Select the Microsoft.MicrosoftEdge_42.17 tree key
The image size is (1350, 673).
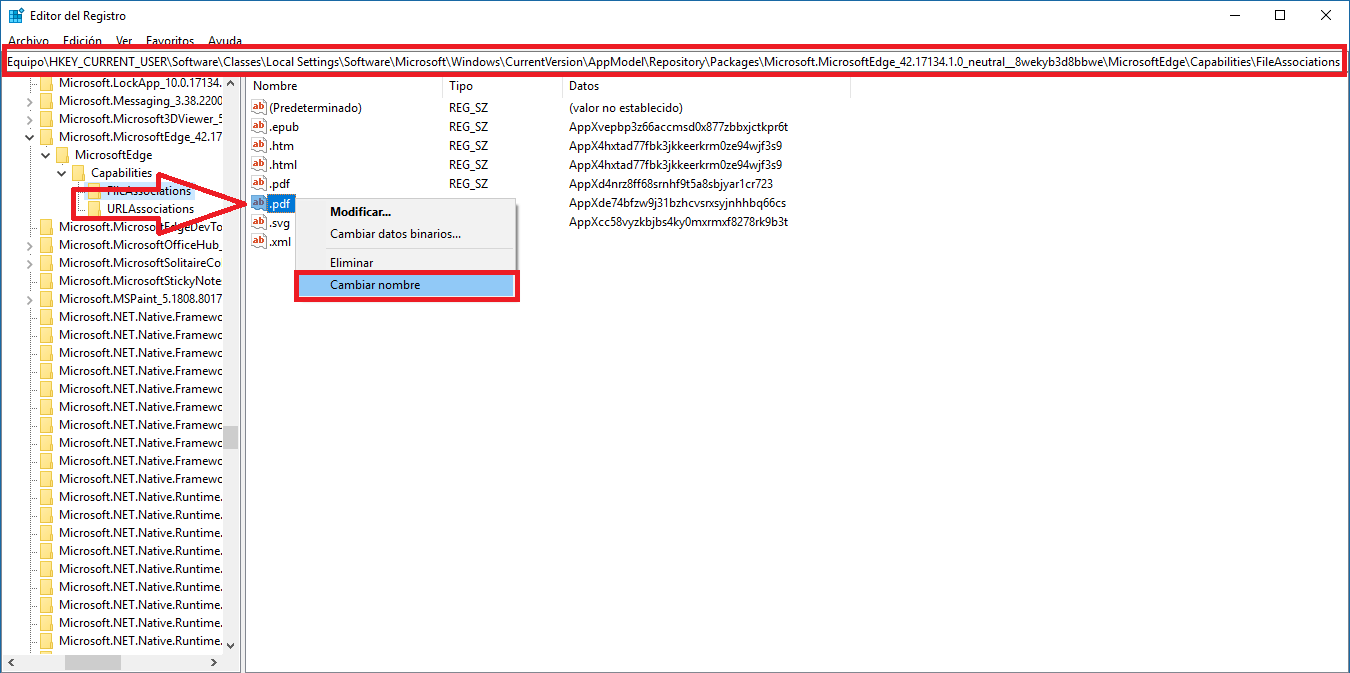tap(140, 137)
